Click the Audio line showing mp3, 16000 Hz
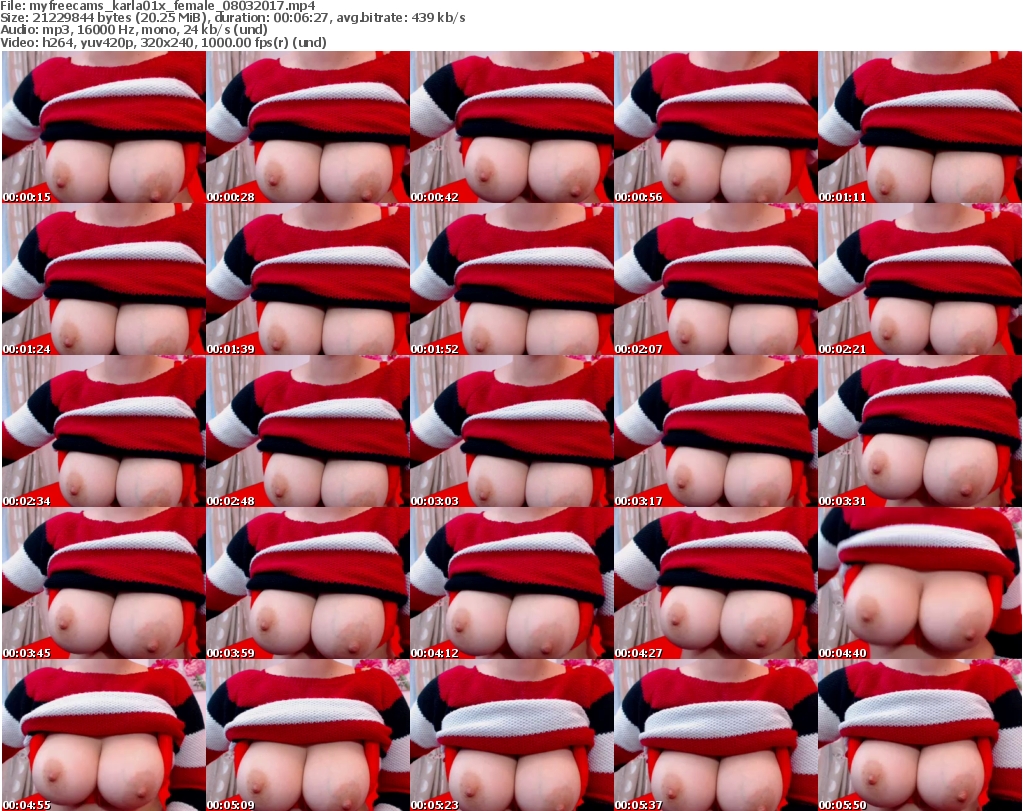1024x811 pixels. coord(134,30)
